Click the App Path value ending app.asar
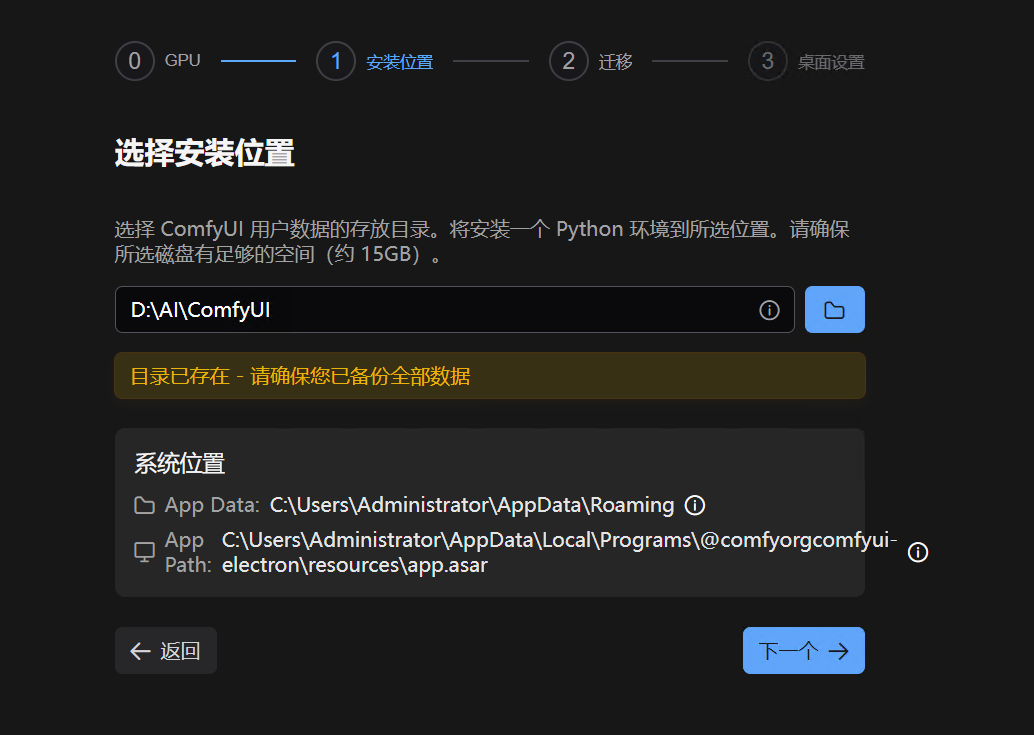Screen dimensions: 1034x735 pyautogui.click(x=559, y=552)
